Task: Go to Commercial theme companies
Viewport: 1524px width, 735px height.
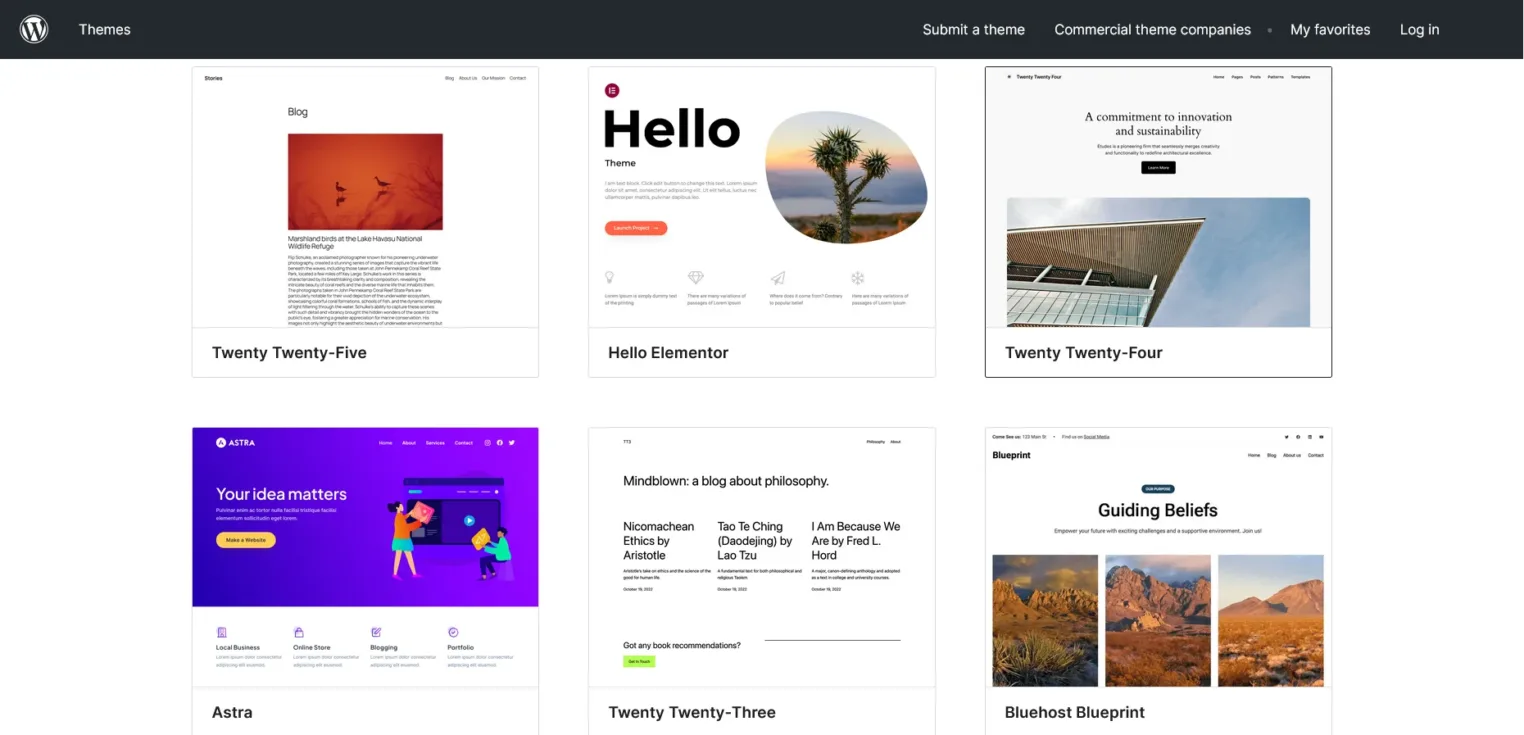Action: point(1152,29)
